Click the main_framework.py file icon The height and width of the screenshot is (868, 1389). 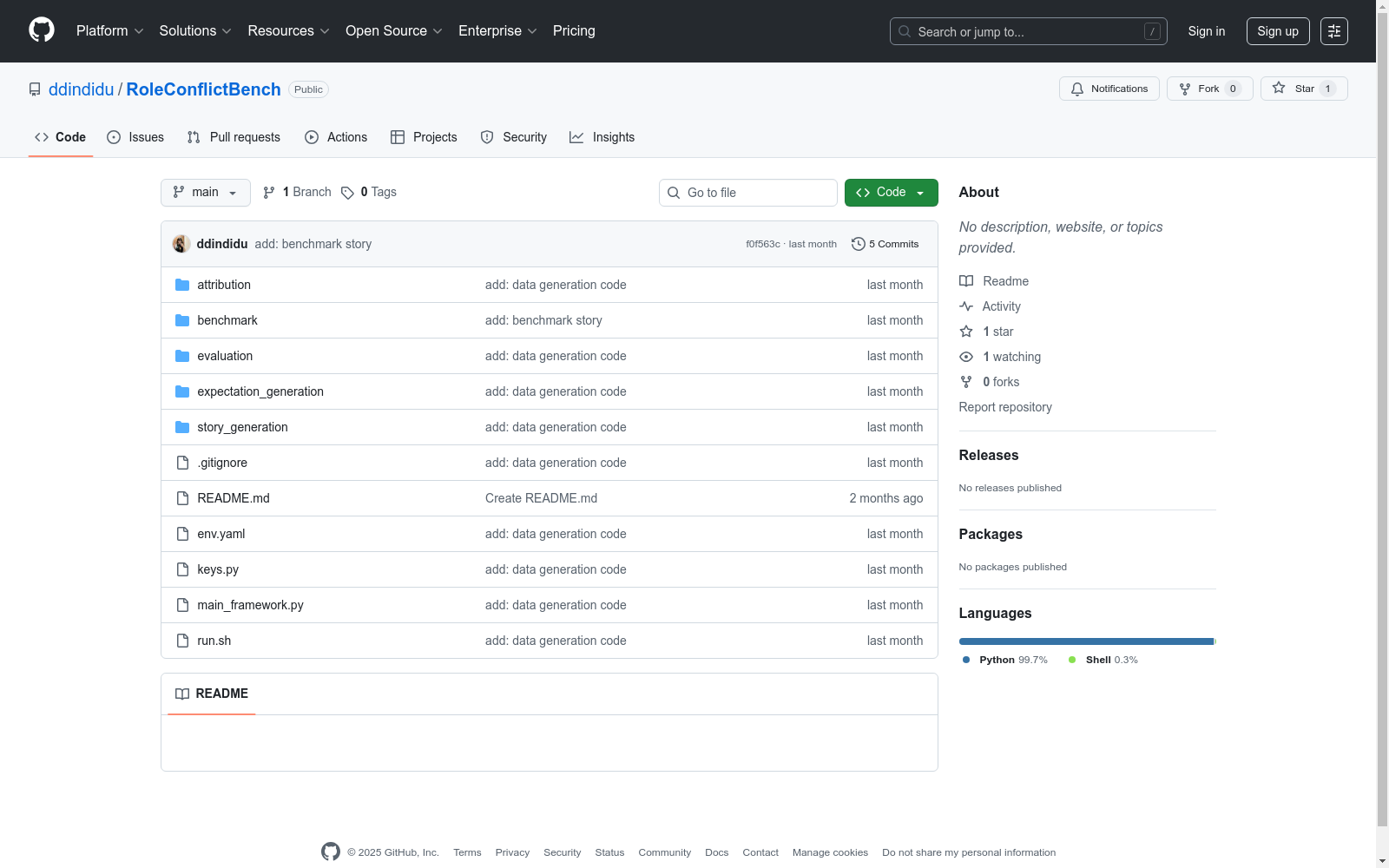click(x=182, y=605)
